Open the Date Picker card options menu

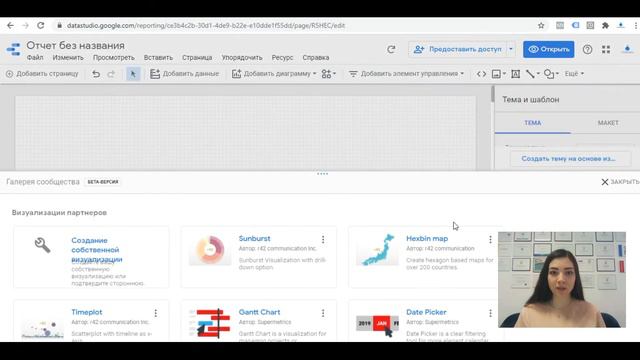[x=490, y=313]
